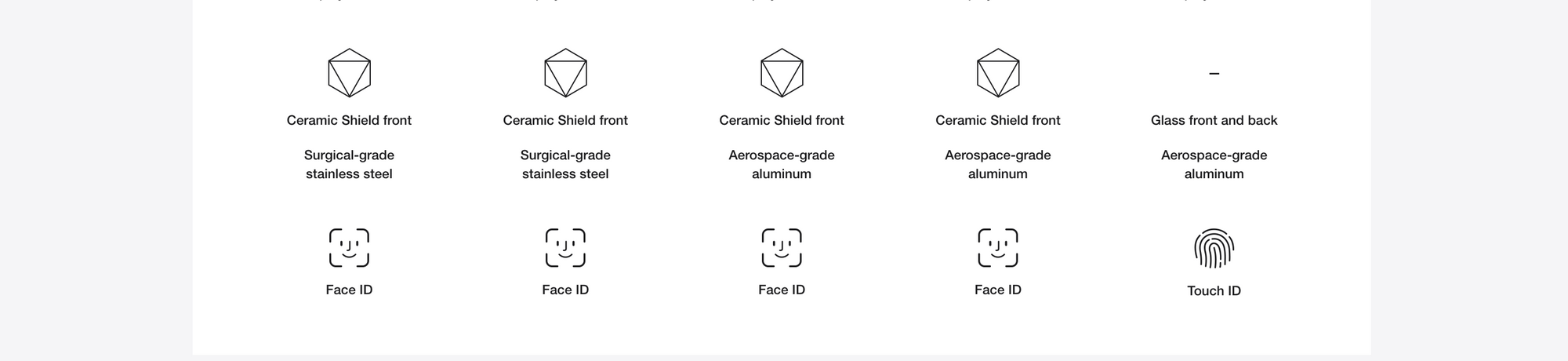The height and width of the screenshot is (361, 1568).
Task: Click Aerospace-grade aluminum under Glass front and back
Action: pyautogui.click(x=1214, y=165)
